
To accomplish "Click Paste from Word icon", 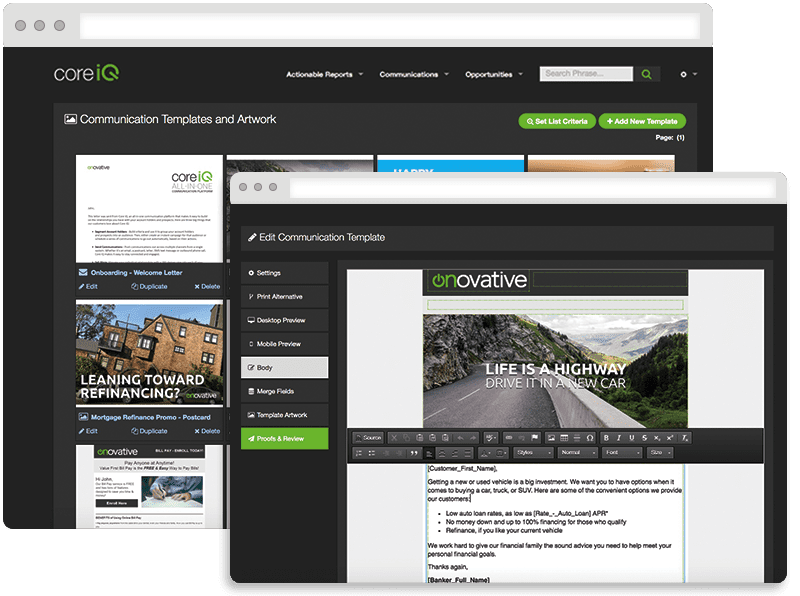I will (445, 438).
